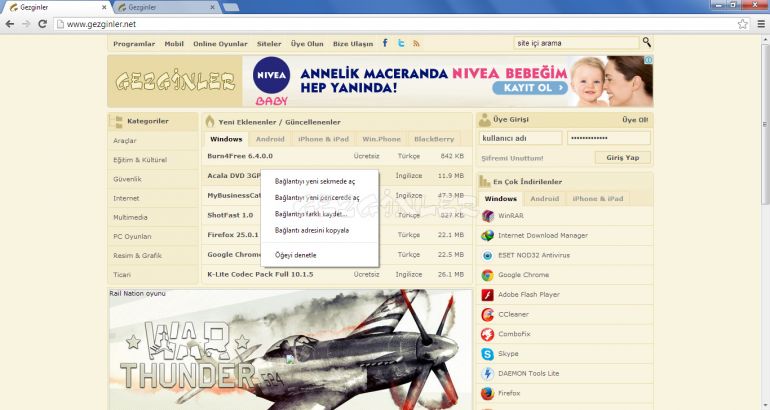Open the Twitter icon in site header

pos(401,43)
